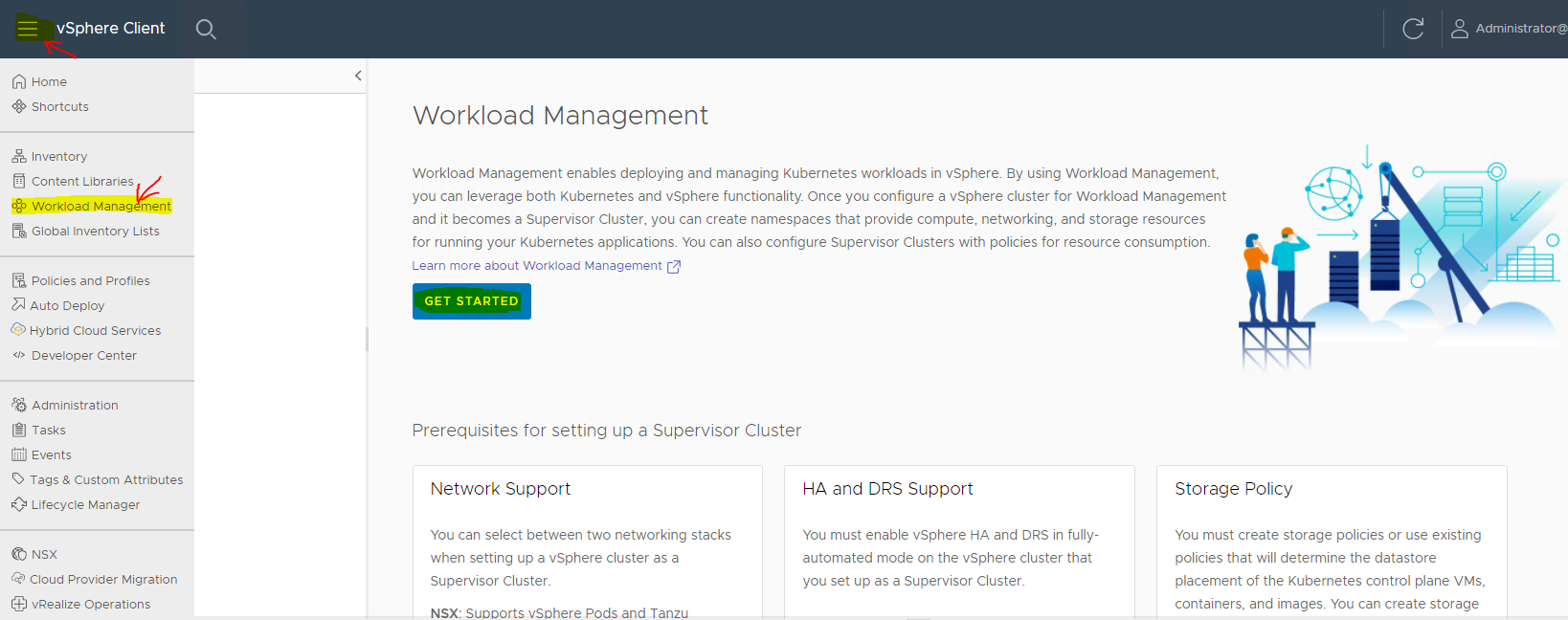Click the Workload Management page heading

point(560,116)
